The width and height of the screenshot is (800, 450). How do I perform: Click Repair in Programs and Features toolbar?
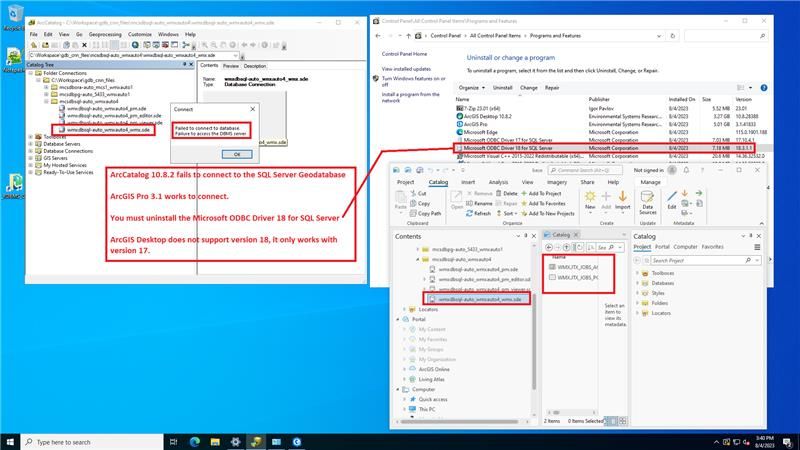click(552, 88)
